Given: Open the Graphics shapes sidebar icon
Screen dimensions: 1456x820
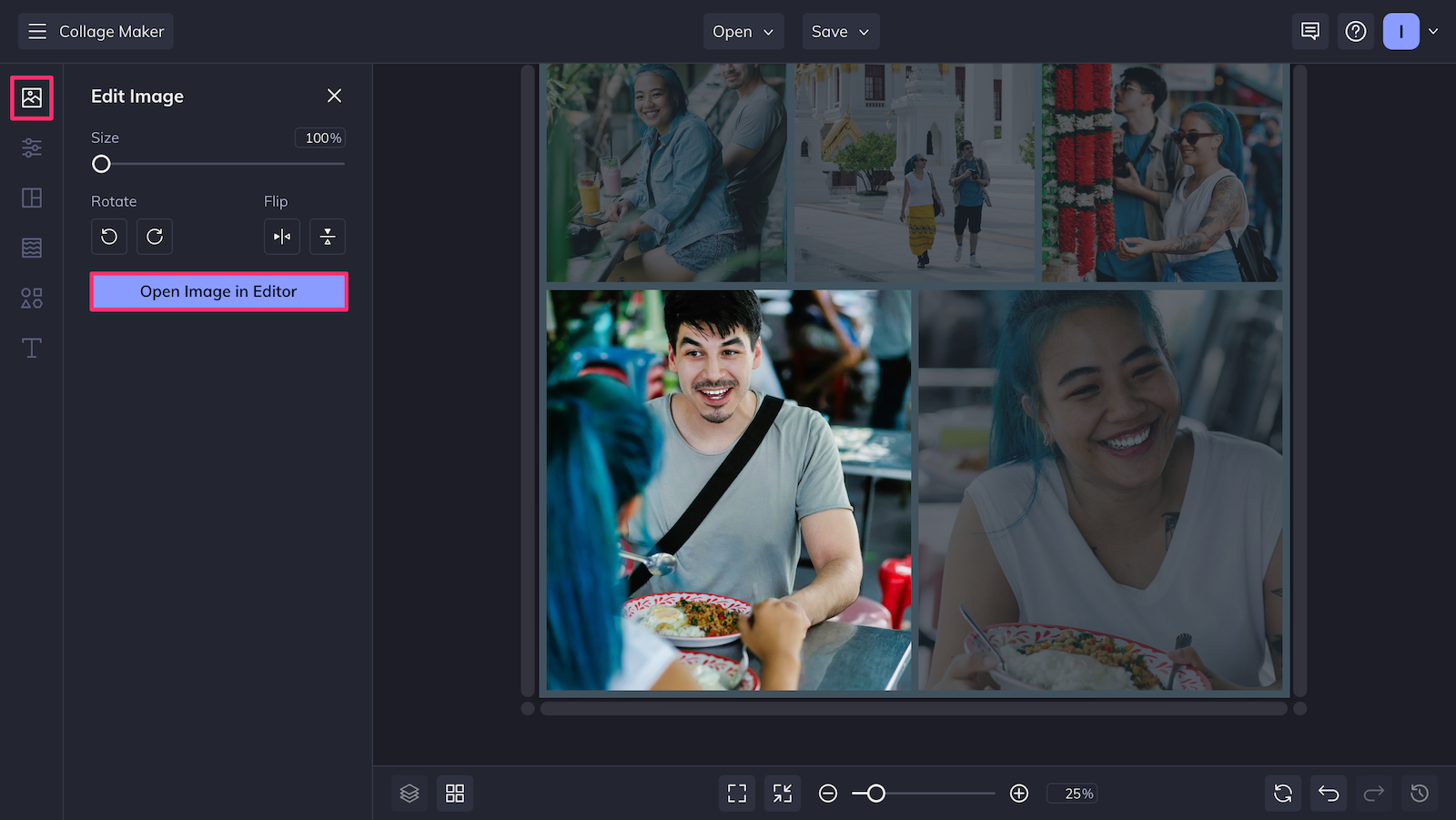Looking at the screenshot, I should pos(32,298).
